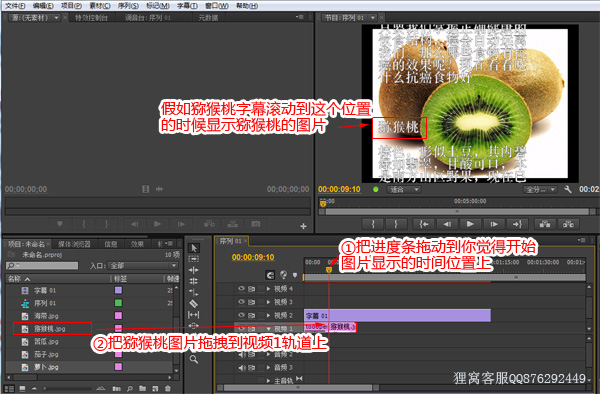The height and width of the screenshot is (394, 600).
Task: Create new bin in project panel
Action: (142, 389)
